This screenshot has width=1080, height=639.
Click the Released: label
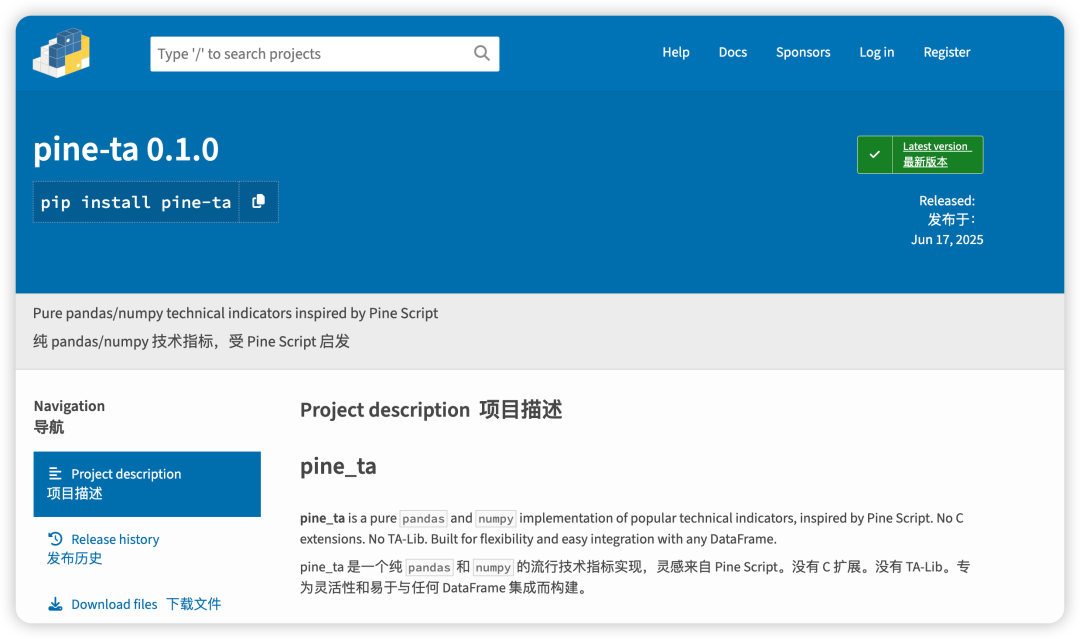click(x=946, y=200)
